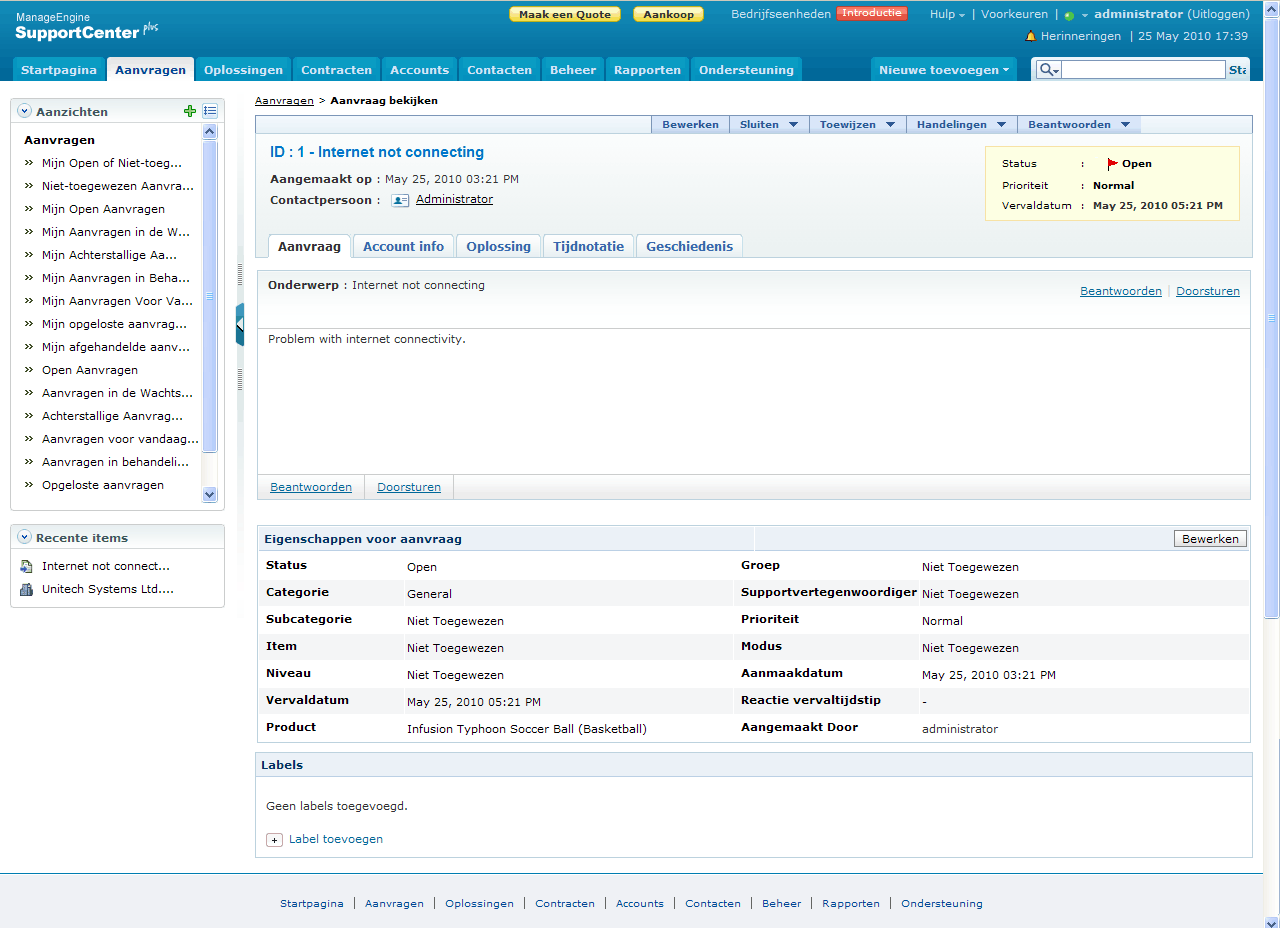Open the Rapporten main tab
This screenshot has width=1280, height=933.
(x=648, y=70)
